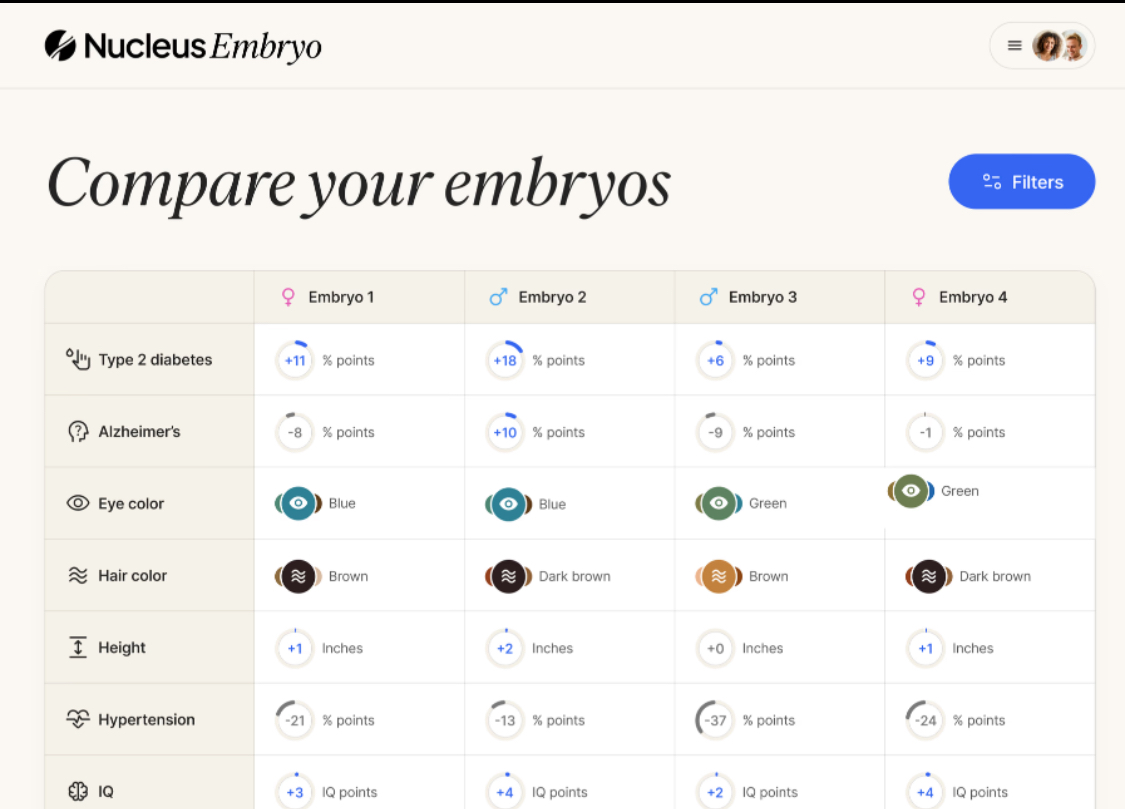Click the Hypertension heartbeat icon

pyautogui.click(x=78, y=720)
